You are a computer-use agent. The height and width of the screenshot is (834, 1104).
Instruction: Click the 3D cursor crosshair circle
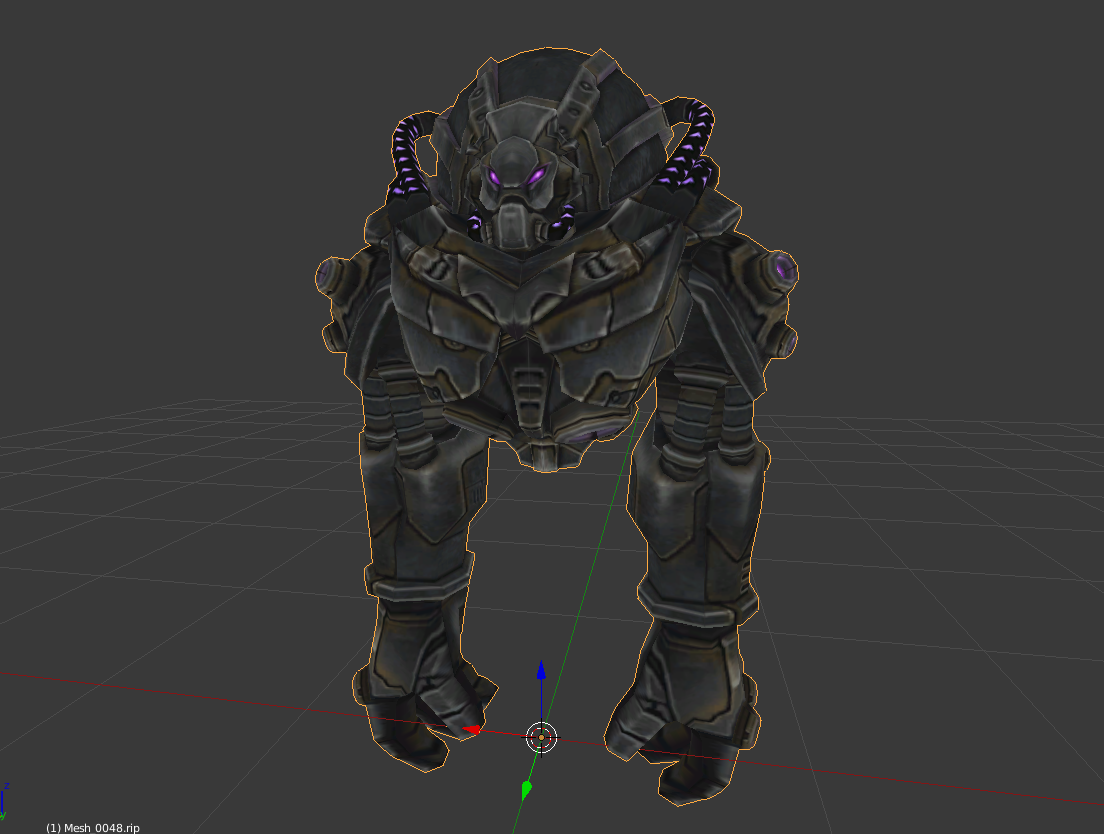coord(541,738)
